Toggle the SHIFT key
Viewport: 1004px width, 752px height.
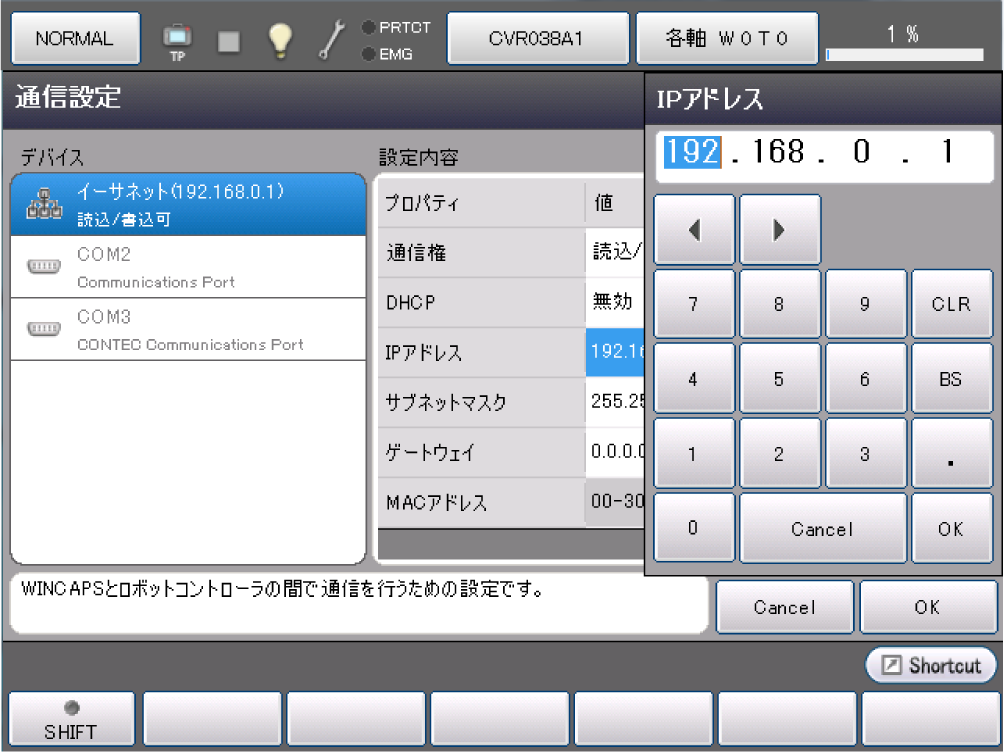click(71, 720)
